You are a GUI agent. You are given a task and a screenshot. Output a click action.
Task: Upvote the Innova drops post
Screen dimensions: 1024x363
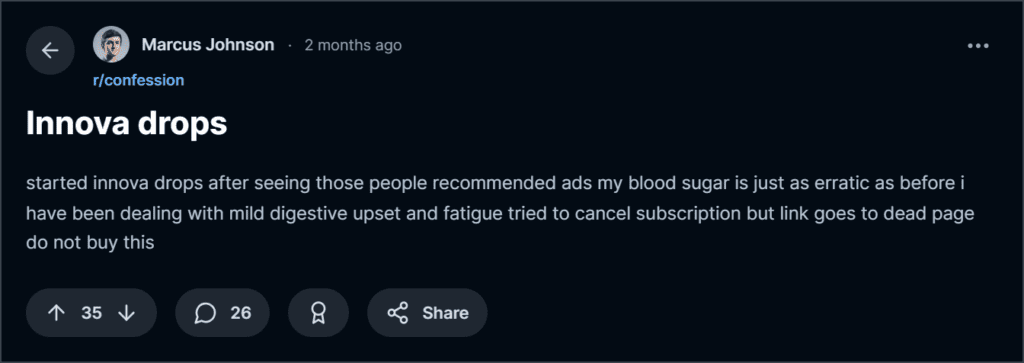point(57,313)
